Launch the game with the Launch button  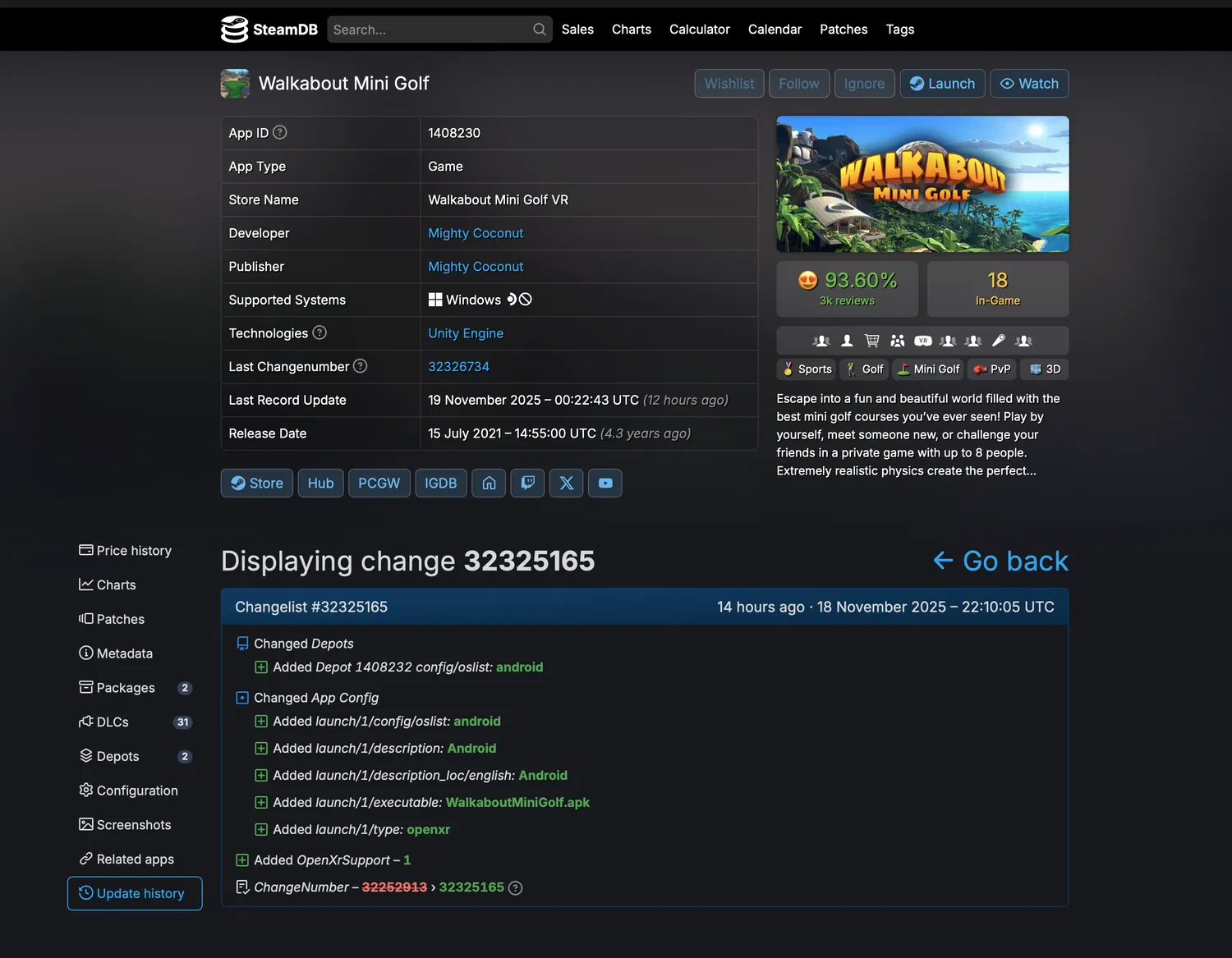click(x=942, y=84)
